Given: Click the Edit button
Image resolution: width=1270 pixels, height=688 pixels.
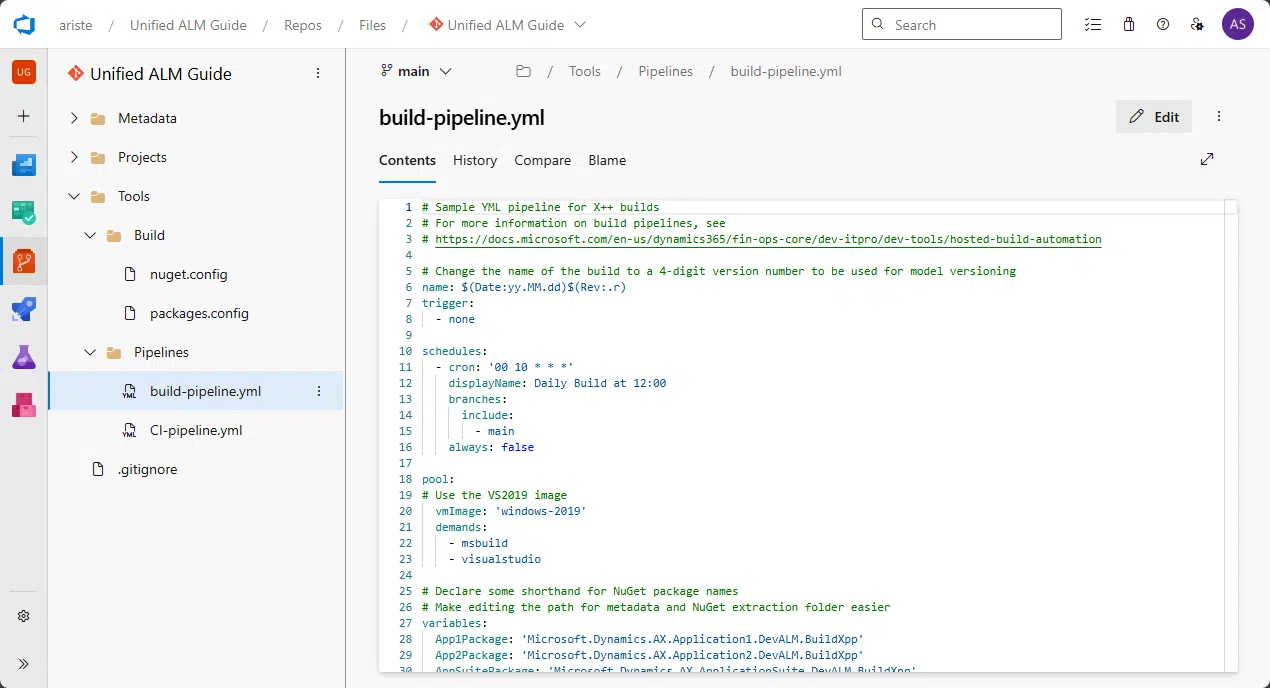Looking at the screenshot, I should pos(1153,116).
